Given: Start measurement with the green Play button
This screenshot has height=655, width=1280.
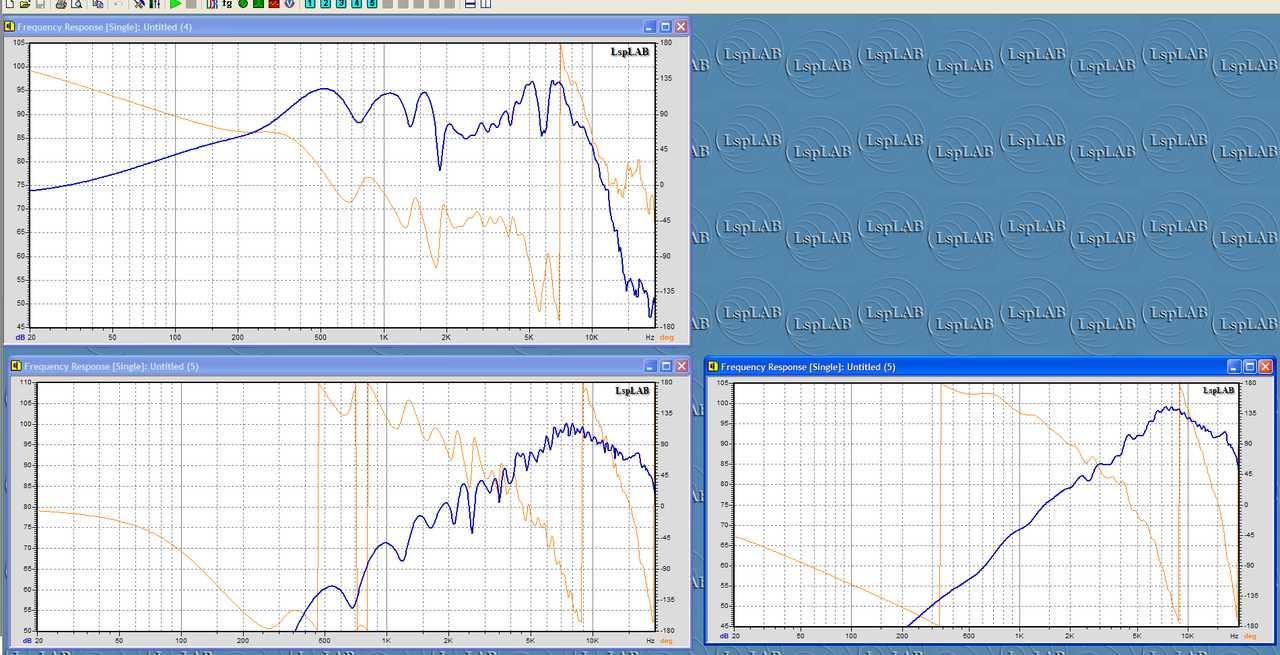Looking at the screenshot, I should click(176, 4).
